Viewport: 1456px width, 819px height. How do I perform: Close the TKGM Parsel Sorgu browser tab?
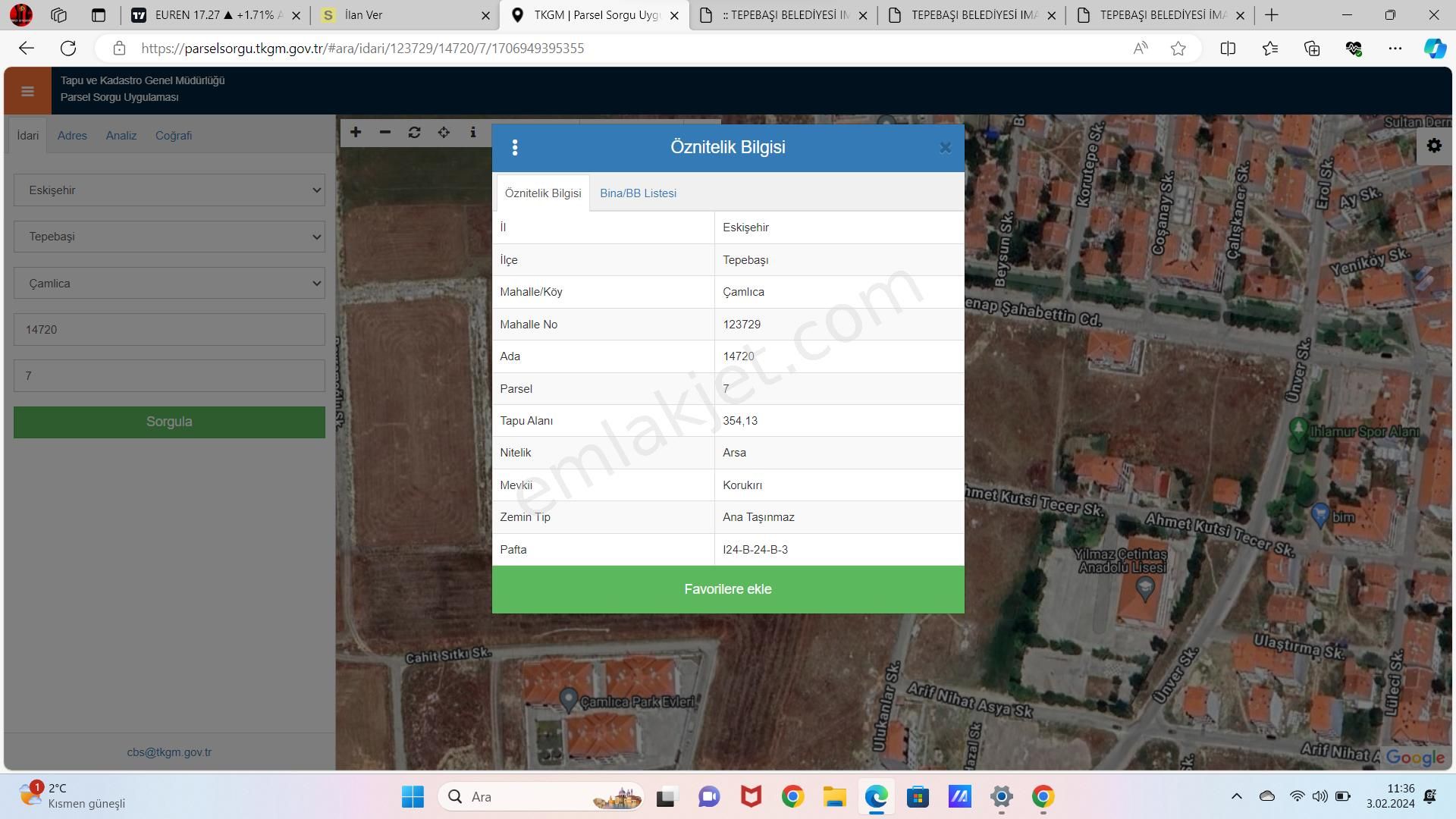point(674,15)
